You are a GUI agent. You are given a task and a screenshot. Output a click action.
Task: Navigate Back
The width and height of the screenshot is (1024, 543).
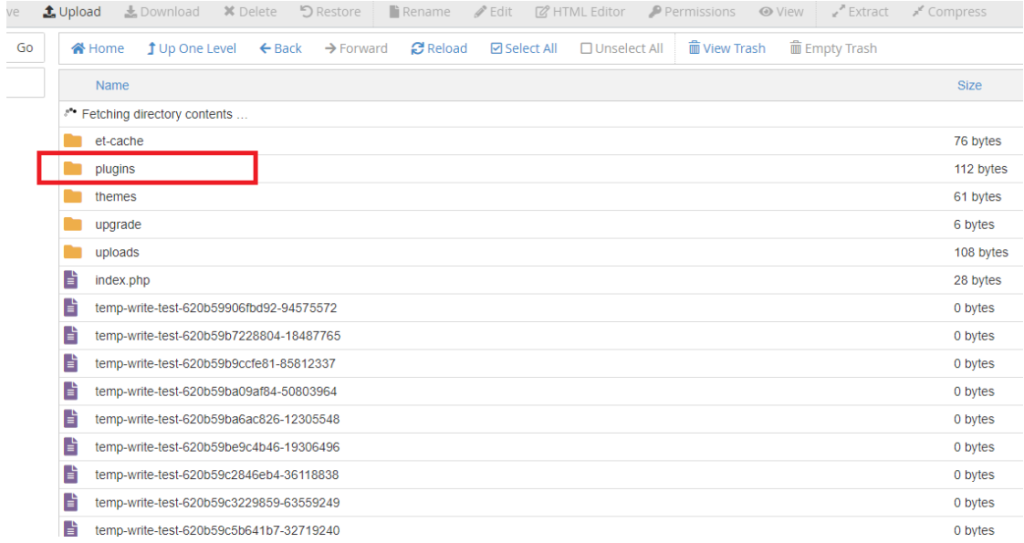point(281,48)
